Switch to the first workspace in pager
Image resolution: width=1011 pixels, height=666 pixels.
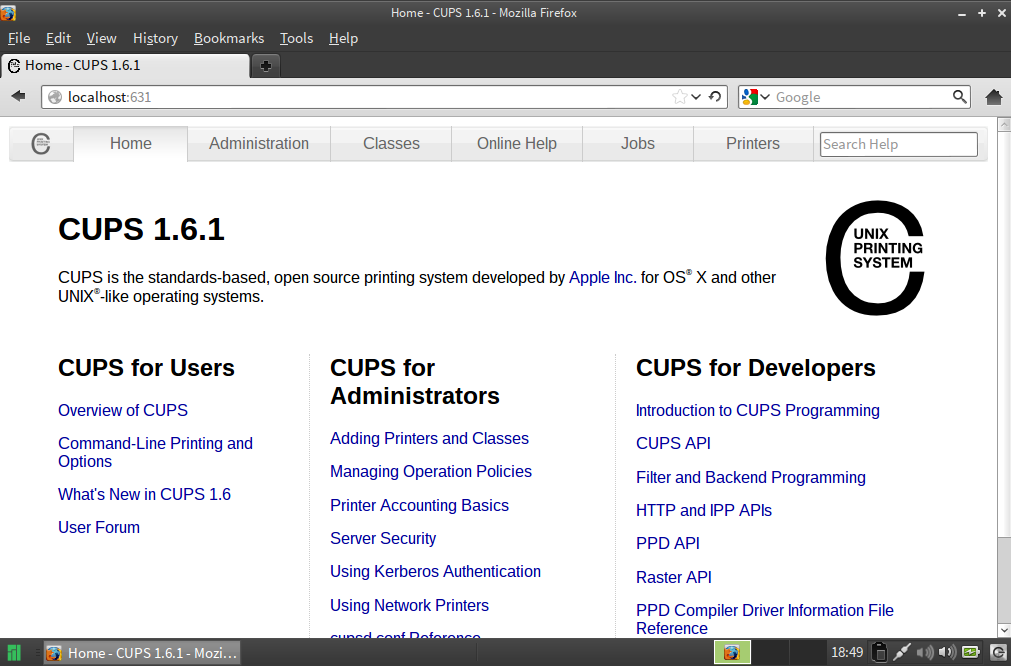tap(732, 652)
